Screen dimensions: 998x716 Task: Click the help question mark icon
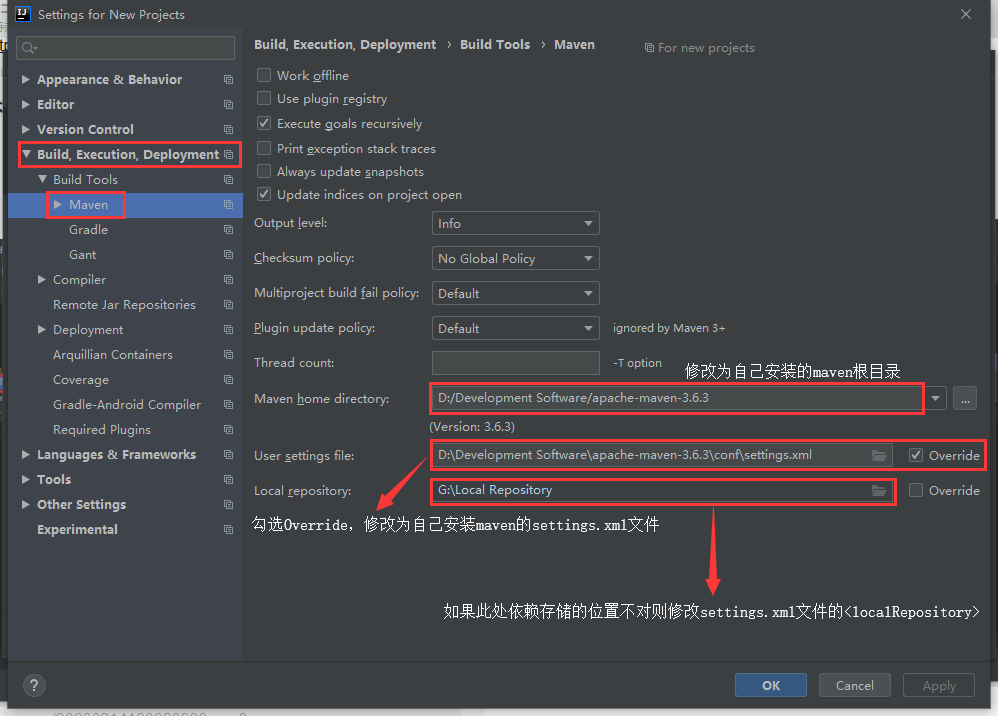33,685
